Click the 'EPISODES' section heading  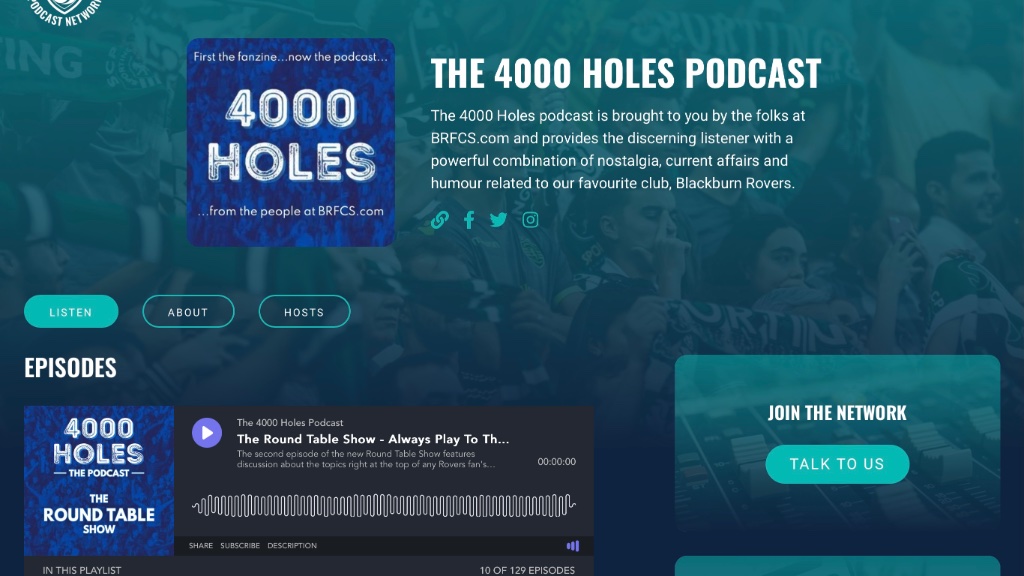[x=71, y=368]
